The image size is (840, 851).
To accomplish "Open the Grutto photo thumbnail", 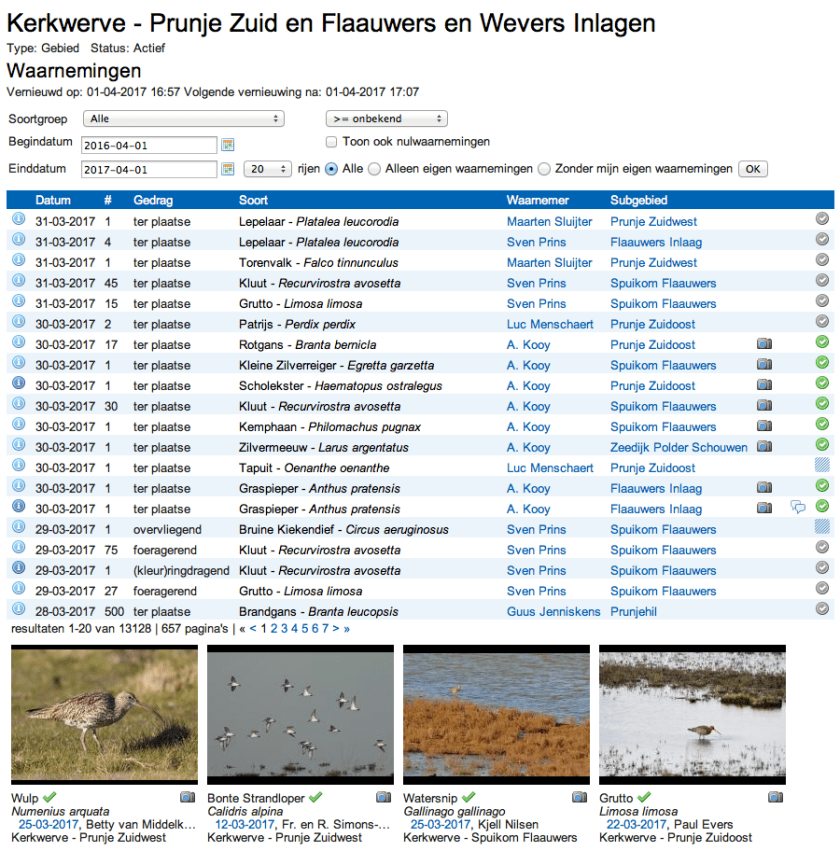I will click(692, 715).
